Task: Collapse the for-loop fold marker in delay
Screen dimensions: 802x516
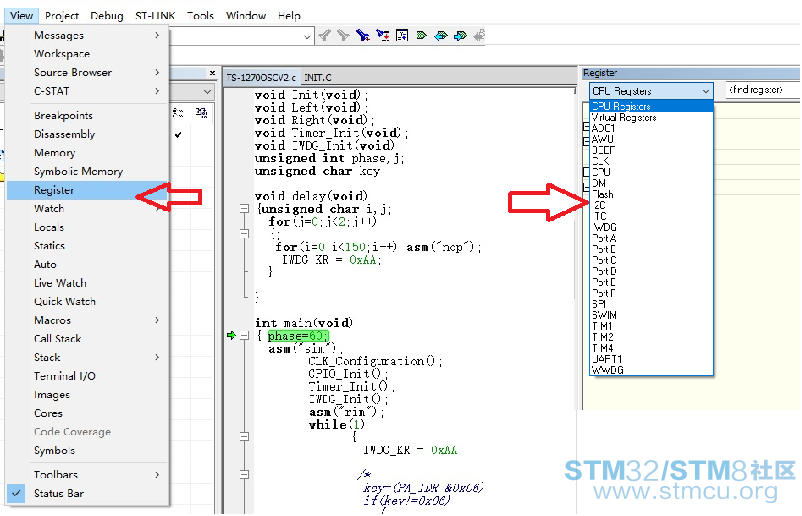Action: click(x=244, y=234)
